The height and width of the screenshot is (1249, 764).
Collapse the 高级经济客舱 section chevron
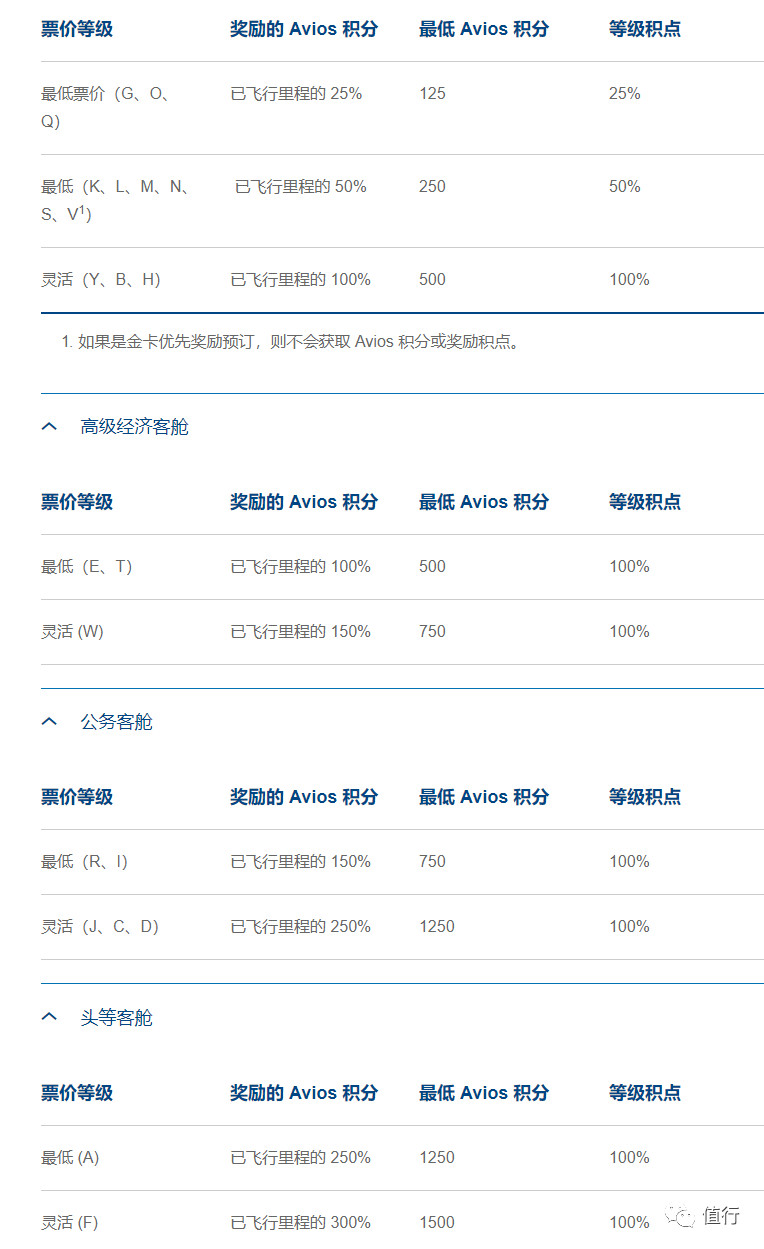coord(49,426)
